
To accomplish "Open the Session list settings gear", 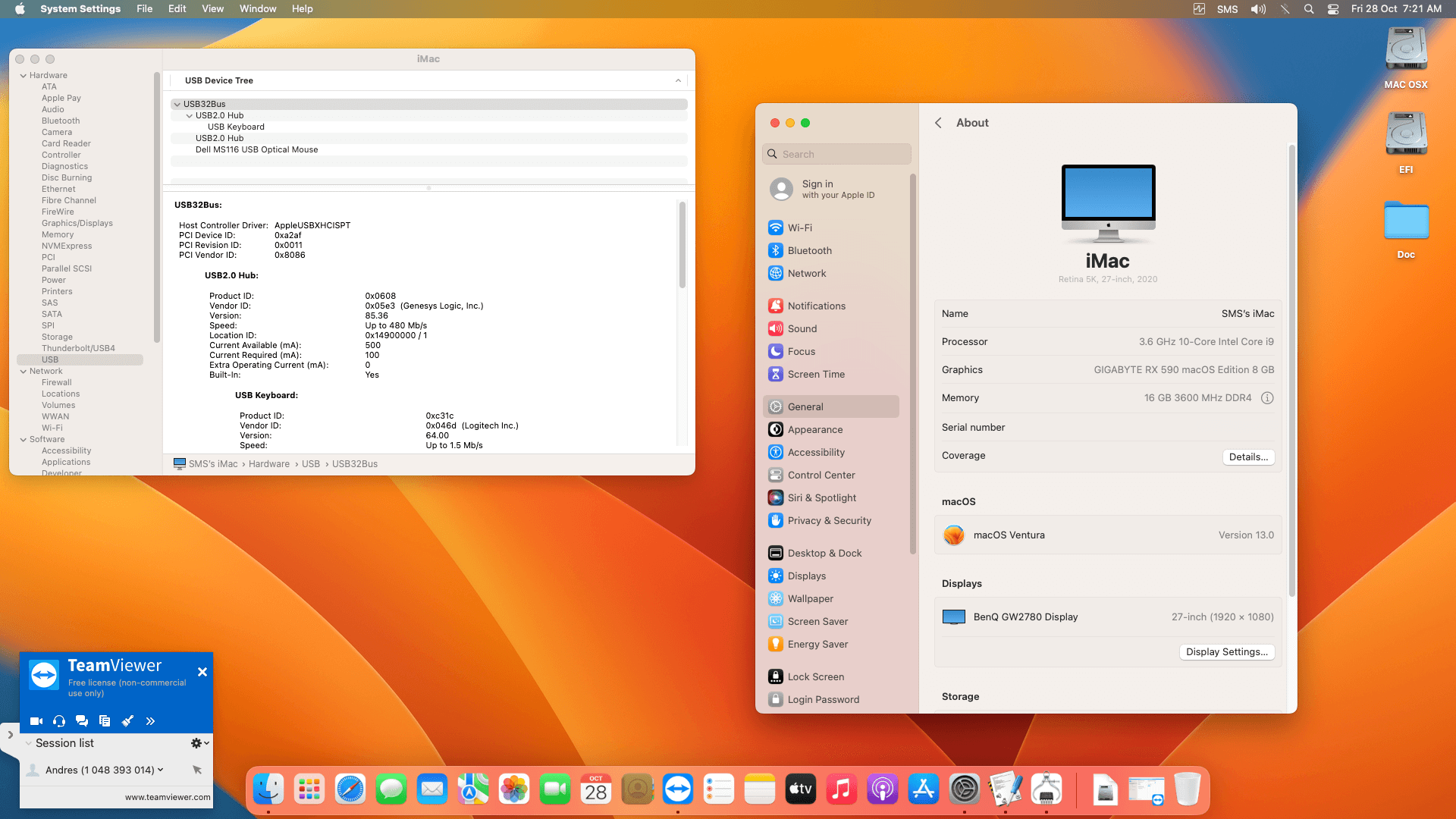I will tap(196, 743).
